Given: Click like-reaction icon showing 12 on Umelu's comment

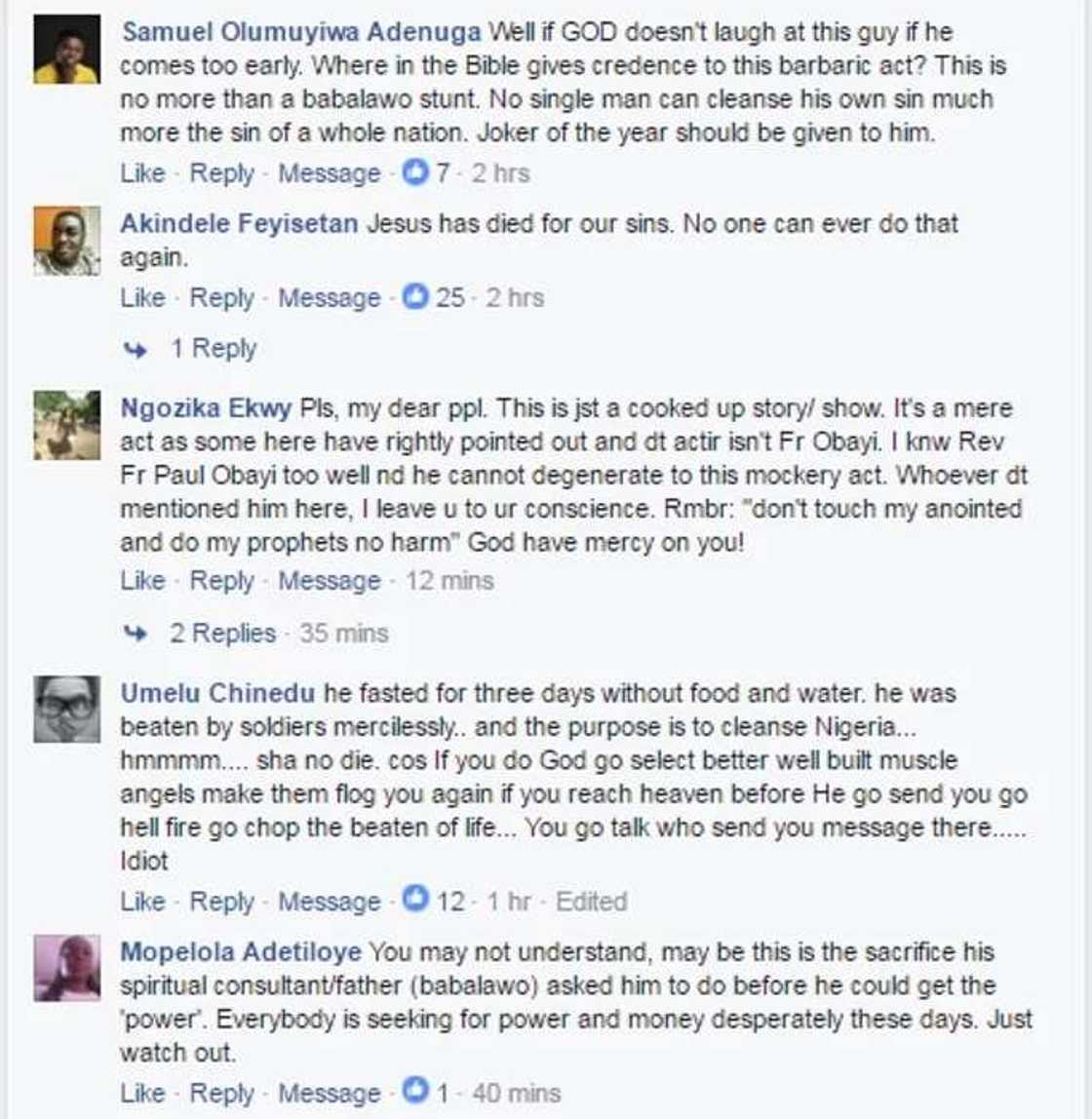Looking at the screenshot, I should (416, 901).
